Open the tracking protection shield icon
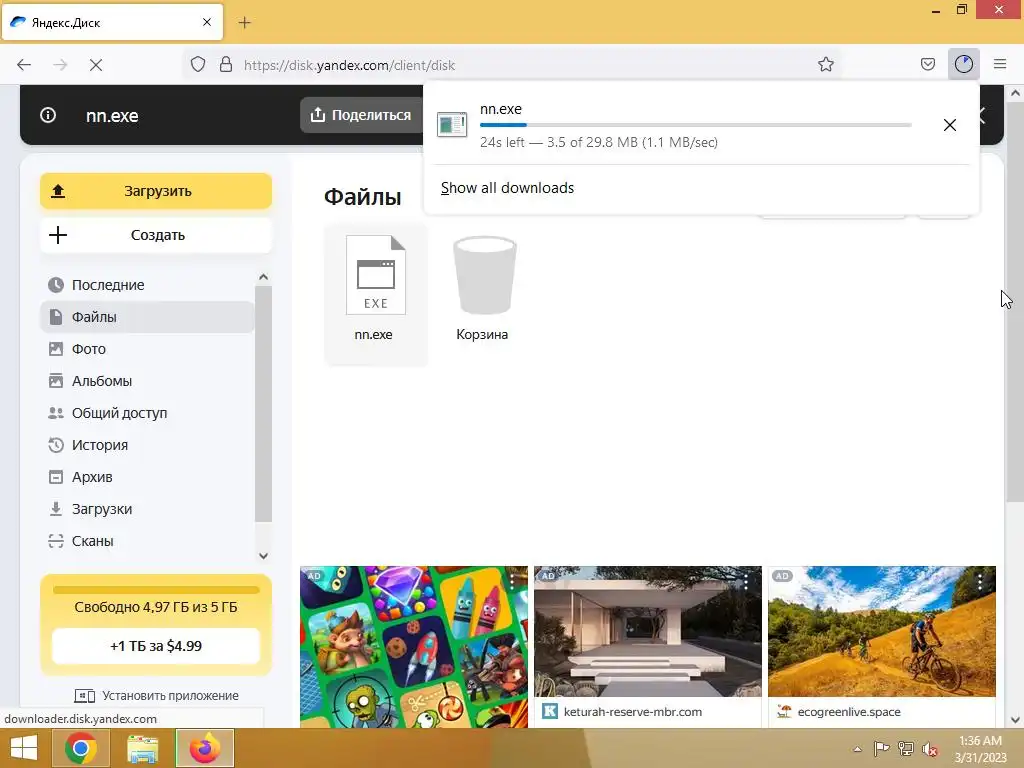 tap(198, 65)
